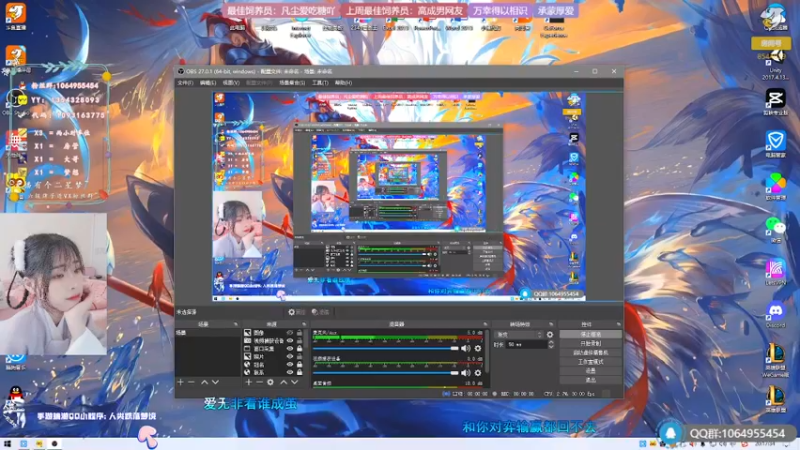The height and width of the screenshot is (450, 800).
Task: Pop out the scenes dock panel icon
Action: pos(236,324)
